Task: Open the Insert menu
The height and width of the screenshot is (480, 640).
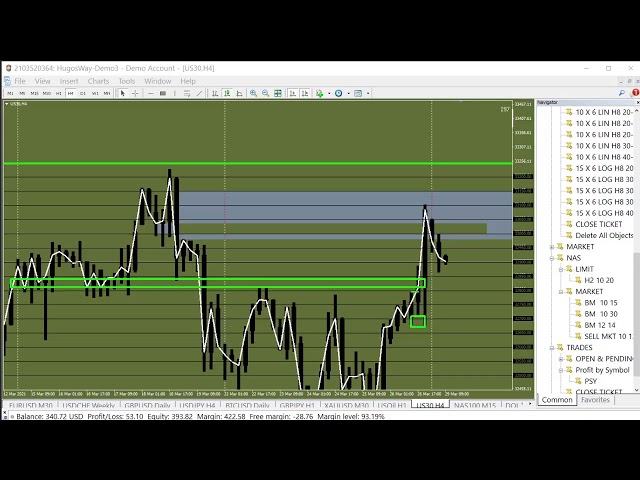Action: (x=69, y=81)
